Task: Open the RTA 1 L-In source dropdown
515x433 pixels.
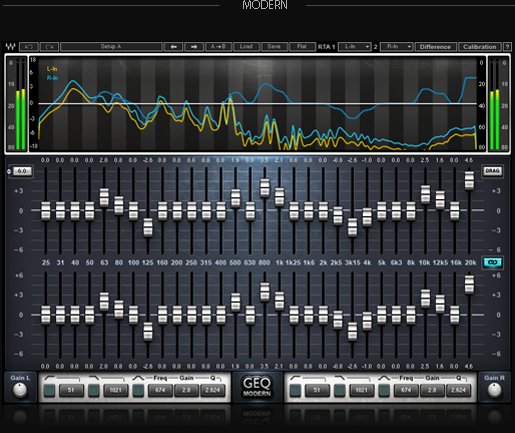Action: pos(354,47)
